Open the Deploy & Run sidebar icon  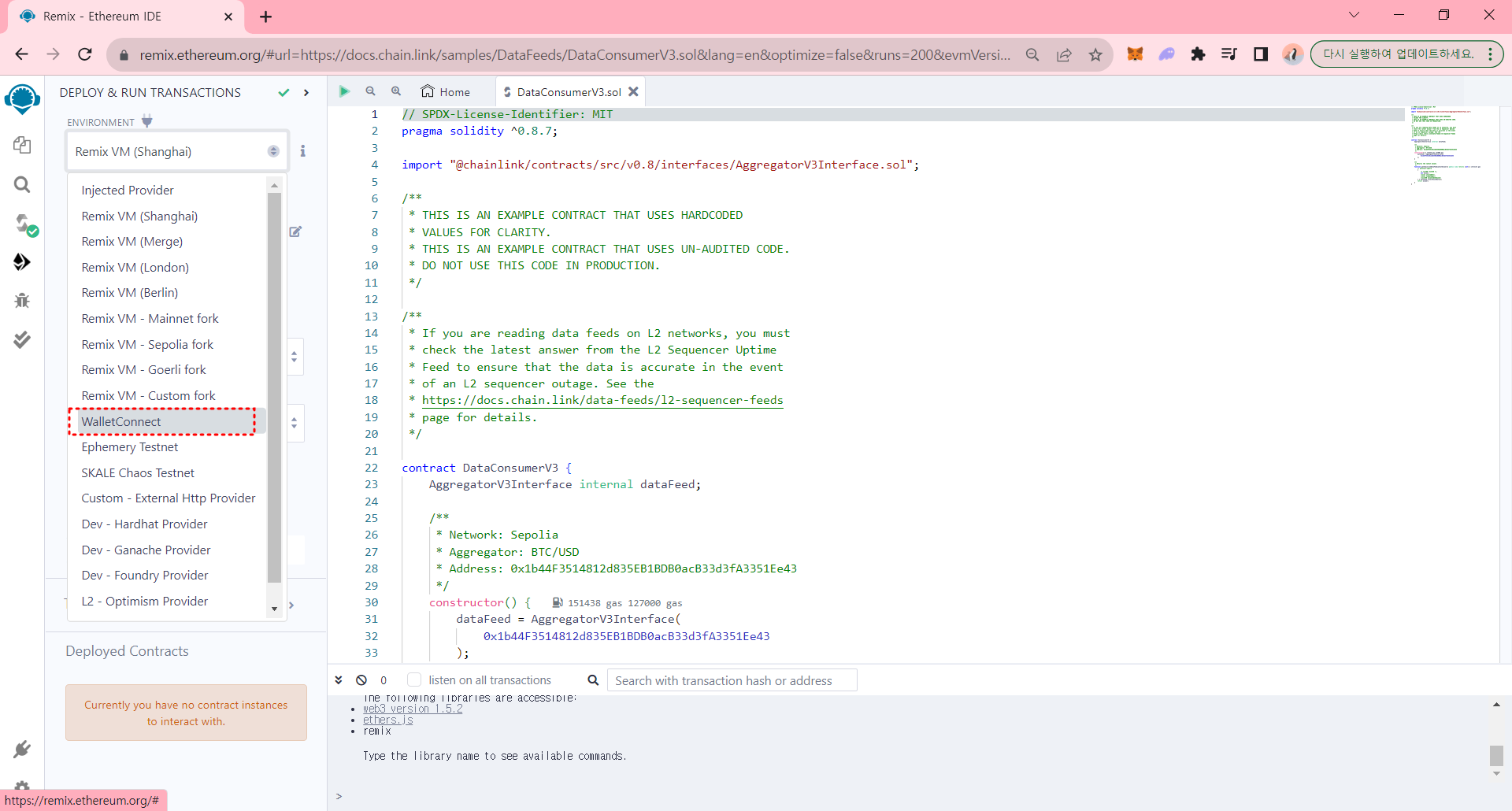point(22,261)
